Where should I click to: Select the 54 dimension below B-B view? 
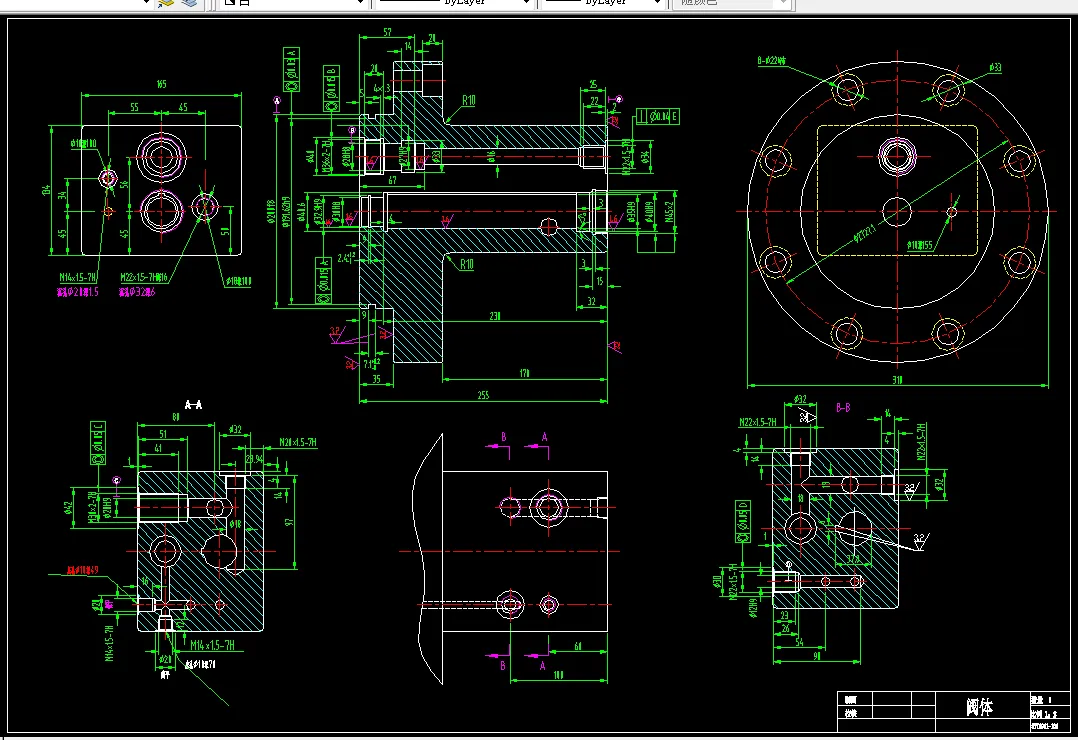[800, 642]
